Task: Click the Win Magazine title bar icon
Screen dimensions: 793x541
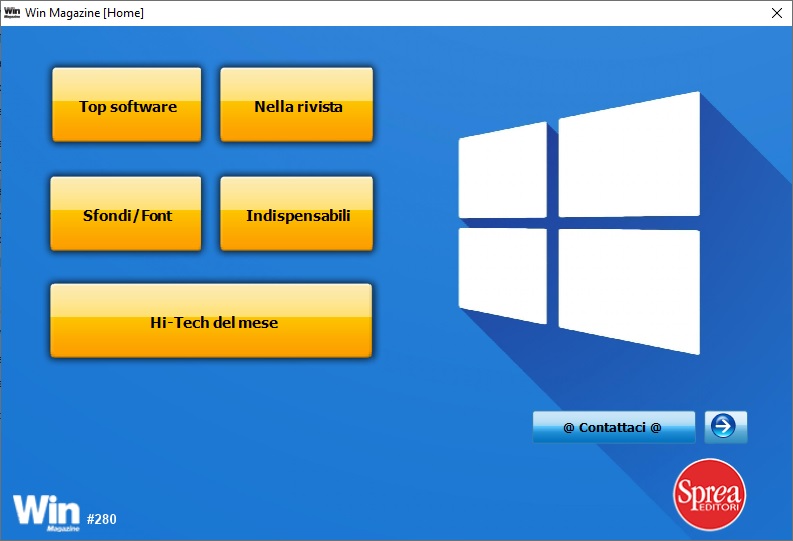Action: click(x=12, y=12)
